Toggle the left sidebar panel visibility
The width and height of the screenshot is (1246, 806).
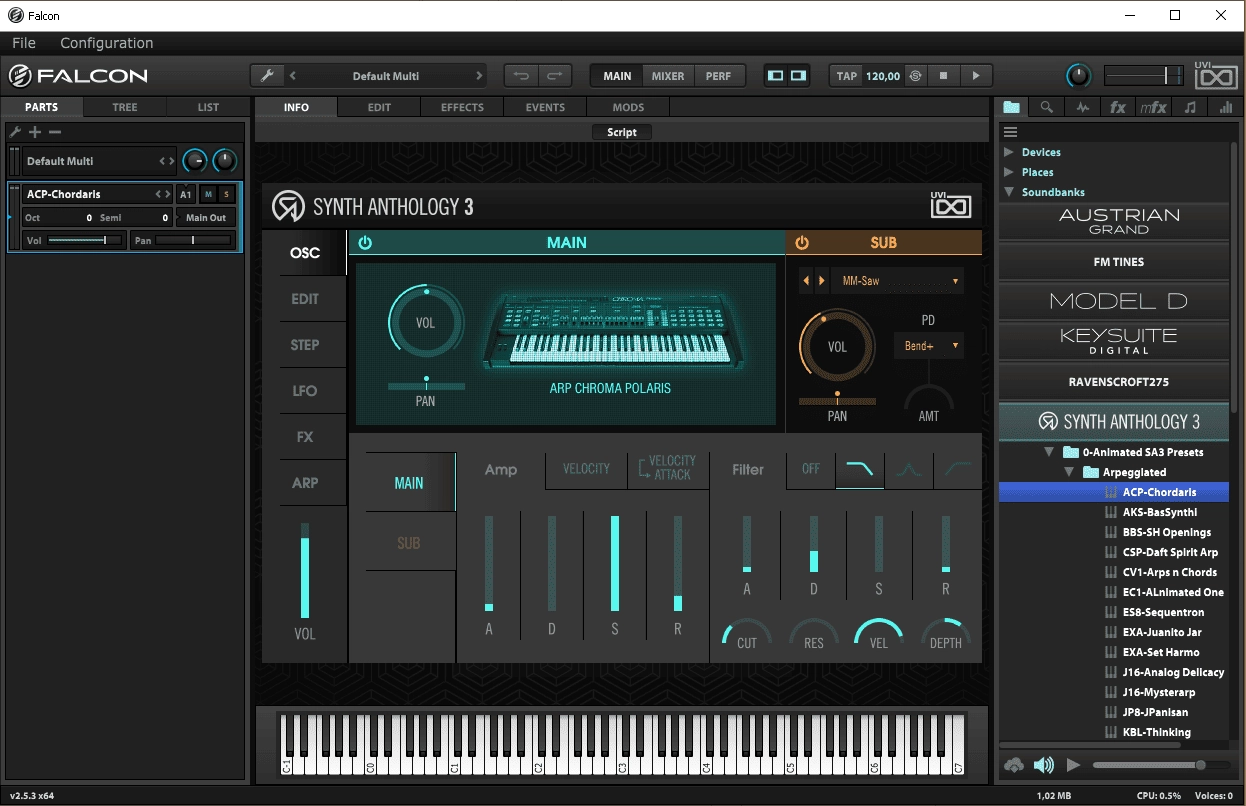775,76
